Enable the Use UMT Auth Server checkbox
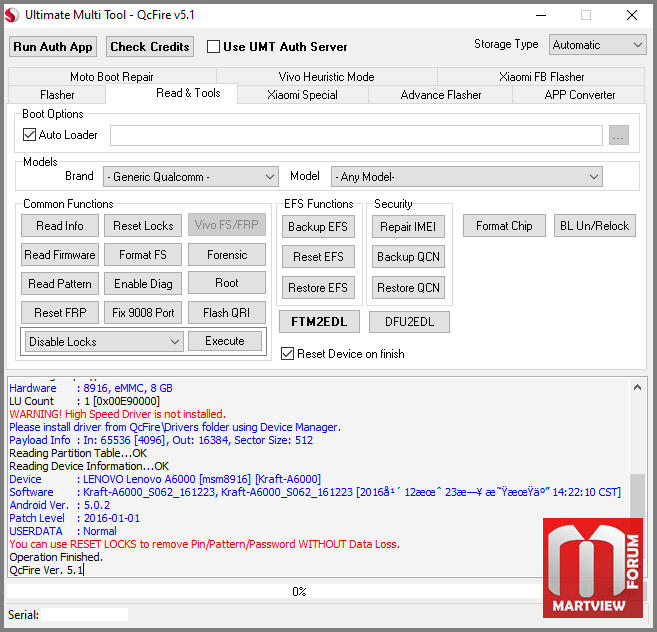This screenshot has width=657, height=632. click(x=213, y=47)
